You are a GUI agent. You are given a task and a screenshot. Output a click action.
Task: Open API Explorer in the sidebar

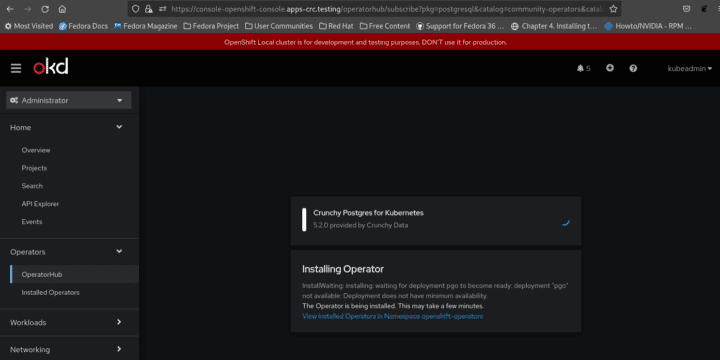pos(40,204)
